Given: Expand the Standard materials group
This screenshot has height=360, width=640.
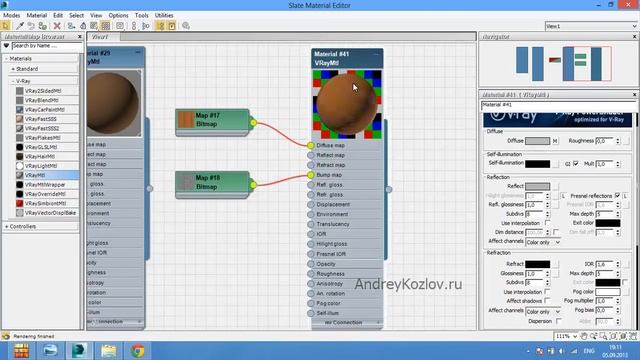Looking at the screenshot, I should click(13, 69).
